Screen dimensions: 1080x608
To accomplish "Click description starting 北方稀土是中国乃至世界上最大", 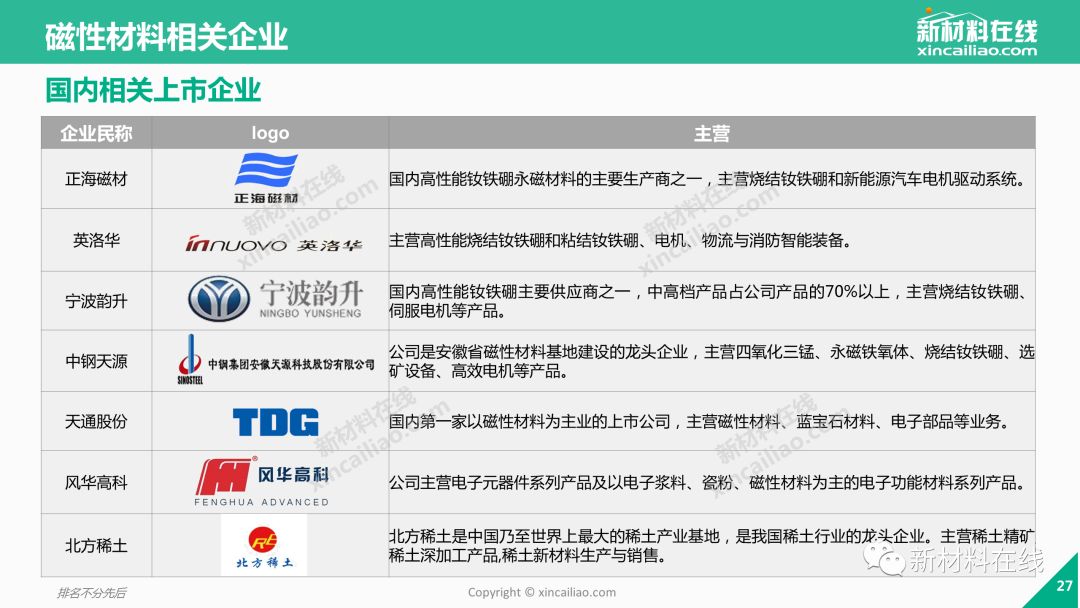I will (712, 545).
